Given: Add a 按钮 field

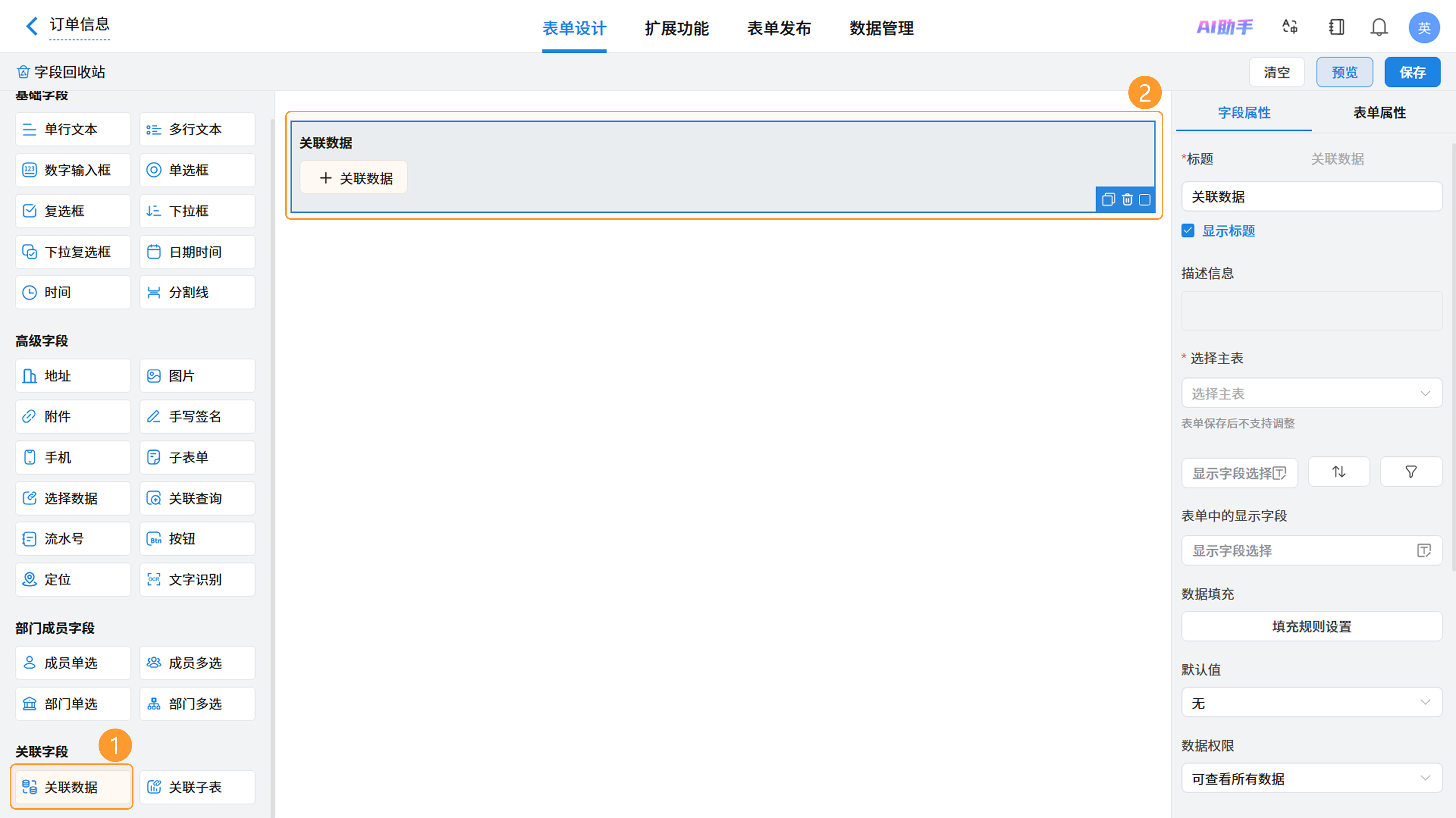Looking at the screenshot, I should (x=197, y=539).
